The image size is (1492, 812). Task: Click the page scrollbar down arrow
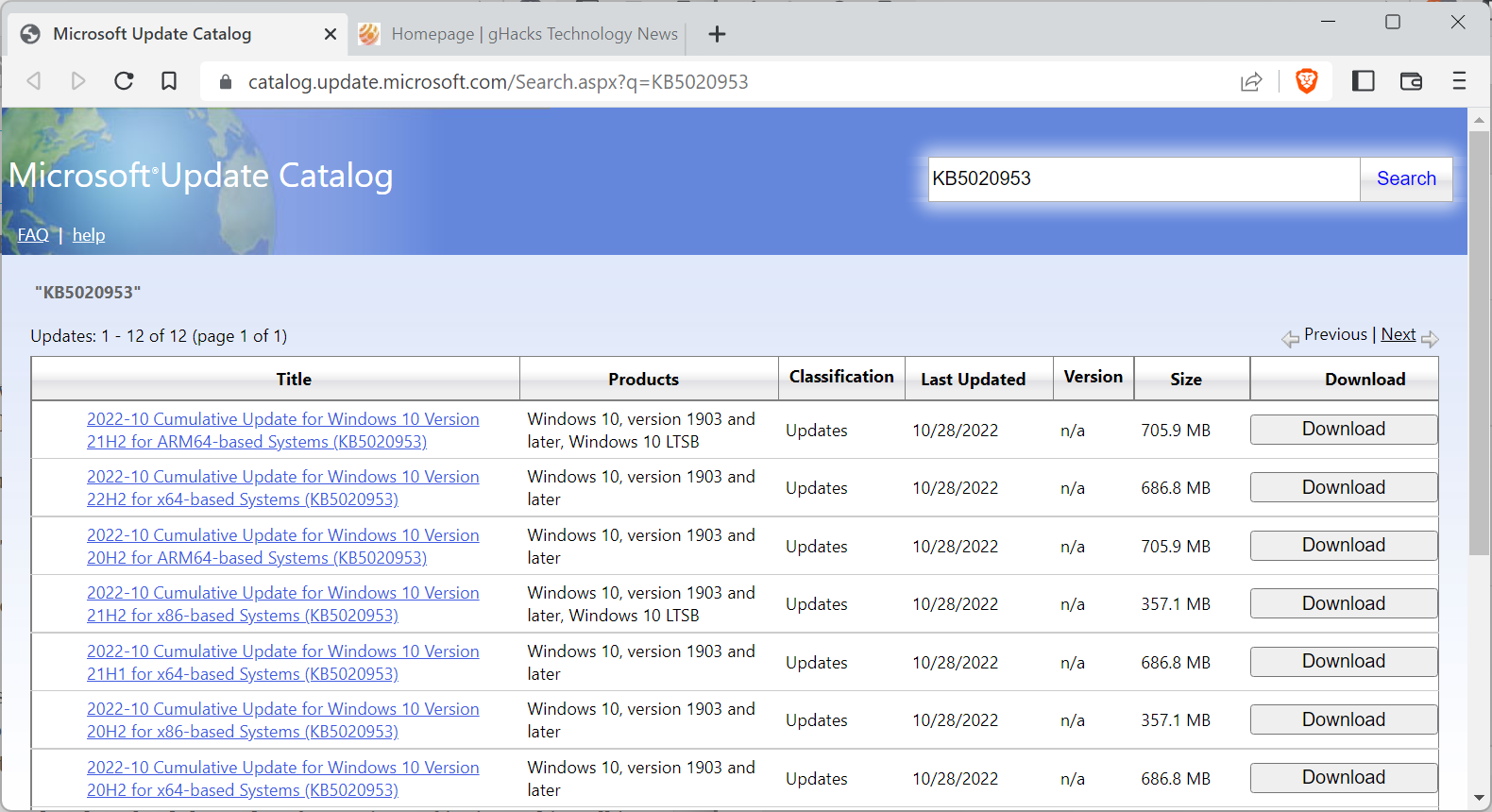click(1479, 799)
